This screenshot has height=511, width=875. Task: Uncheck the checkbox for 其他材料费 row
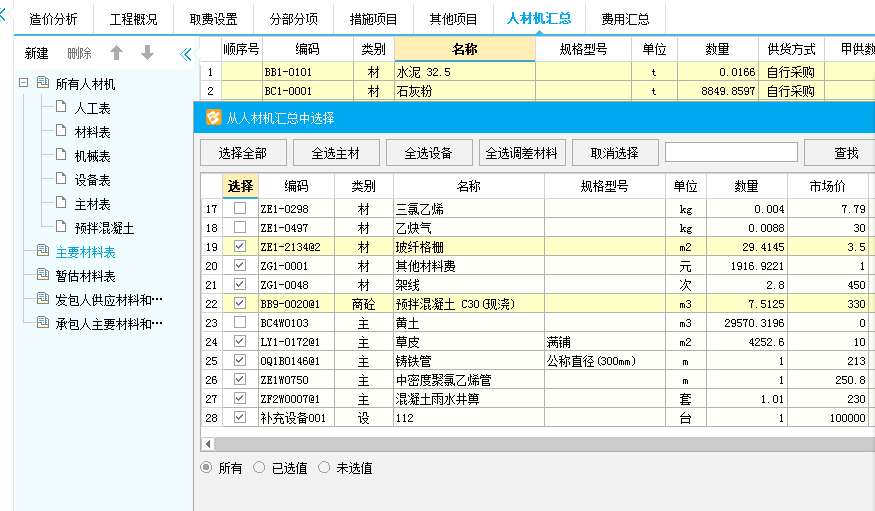point(240,265)
